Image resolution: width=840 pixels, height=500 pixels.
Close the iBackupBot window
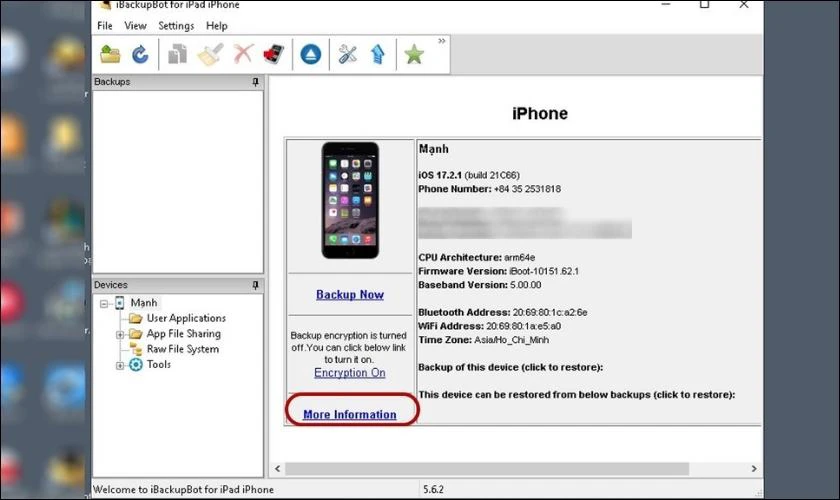(744, 5)
